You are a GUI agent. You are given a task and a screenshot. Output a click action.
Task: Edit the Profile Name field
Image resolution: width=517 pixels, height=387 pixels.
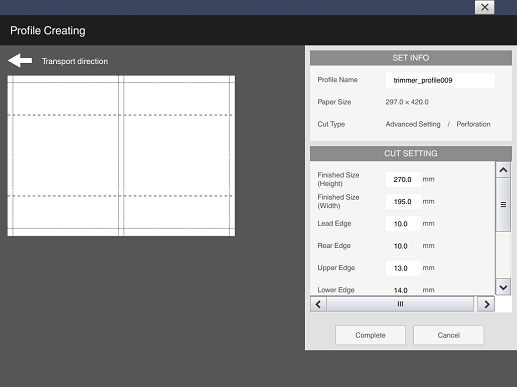(x=440, y=80)
